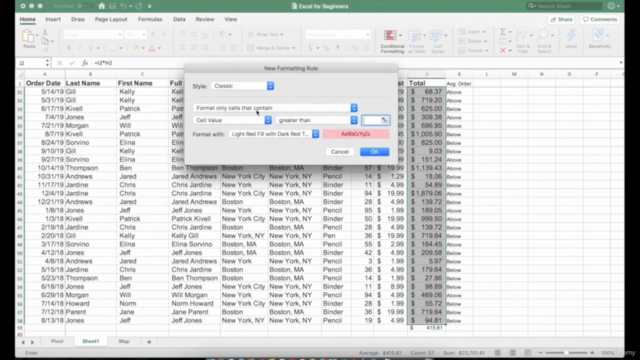Switch to Page Layout view in the status bar
Viewport: 640px width, 360px height.
point(513,353)
